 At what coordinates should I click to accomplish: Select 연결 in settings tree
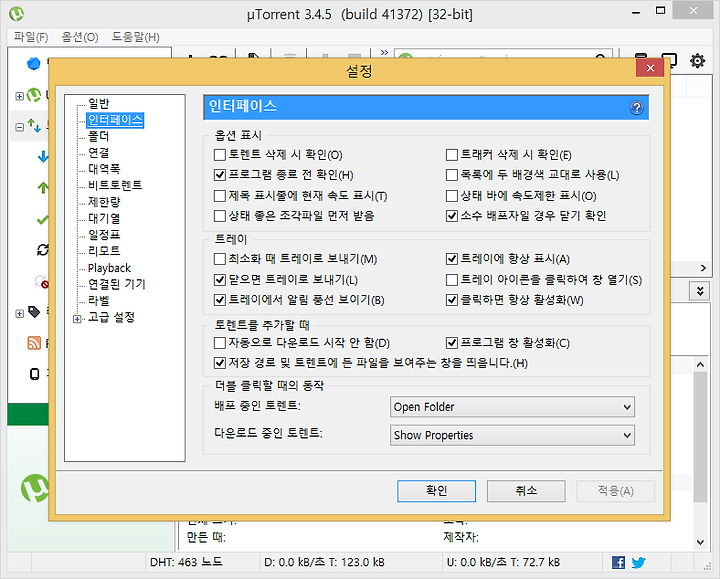click(x=98, y=152)
